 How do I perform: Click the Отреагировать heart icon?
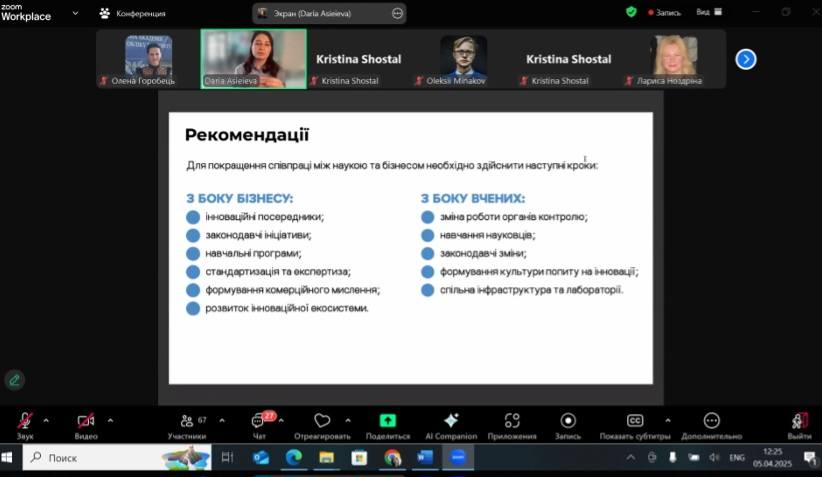[321, 421]
